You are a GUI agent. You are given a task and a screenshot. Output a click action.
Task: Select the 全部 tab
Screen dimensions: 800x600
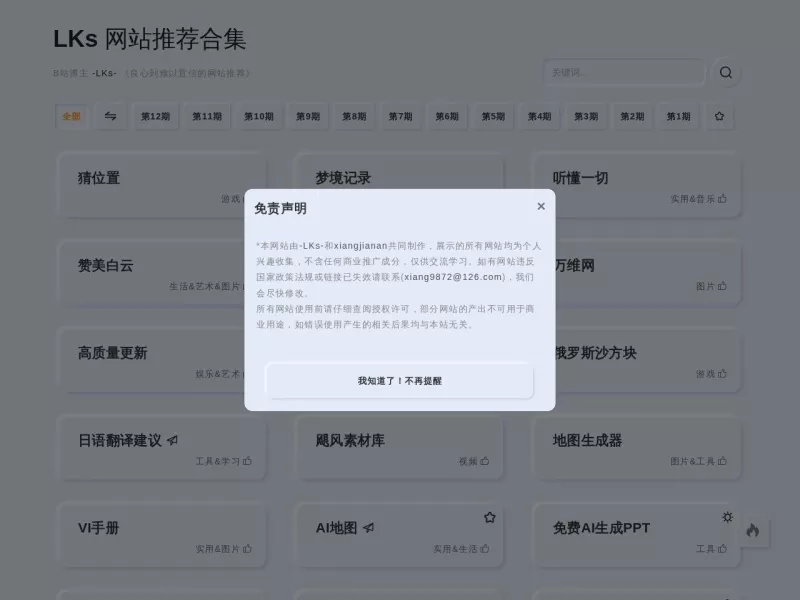(71, 116)
